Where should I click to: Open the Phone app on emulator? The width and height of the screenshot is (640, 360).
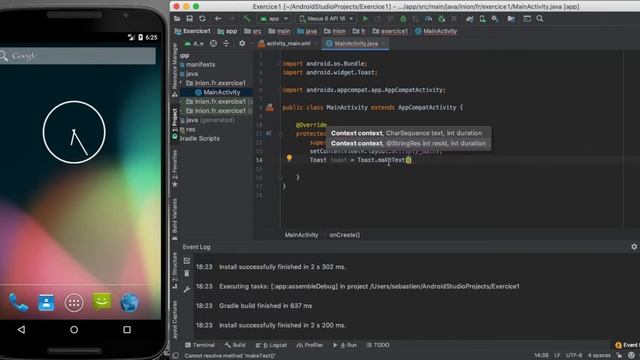point(18,302)
